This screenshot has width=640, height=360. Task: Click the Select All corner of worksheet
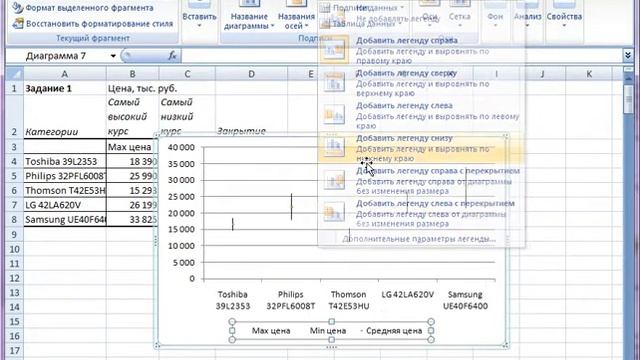coord(15,74)
